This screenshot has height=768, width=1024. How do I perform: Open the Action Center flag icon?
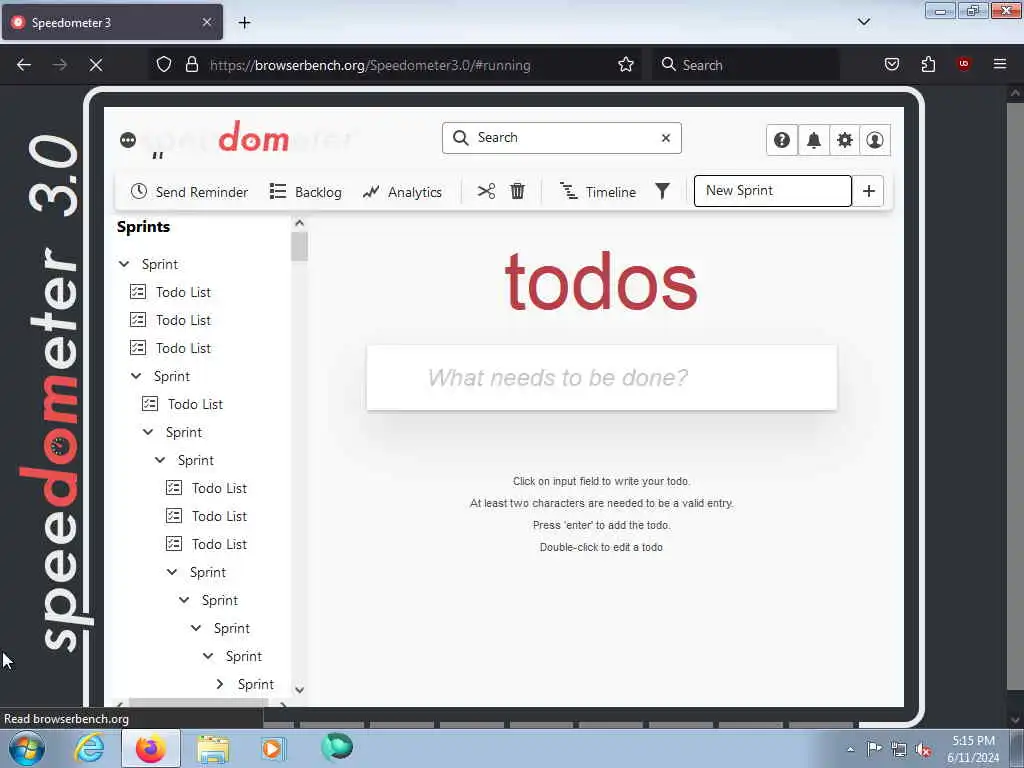874,748
